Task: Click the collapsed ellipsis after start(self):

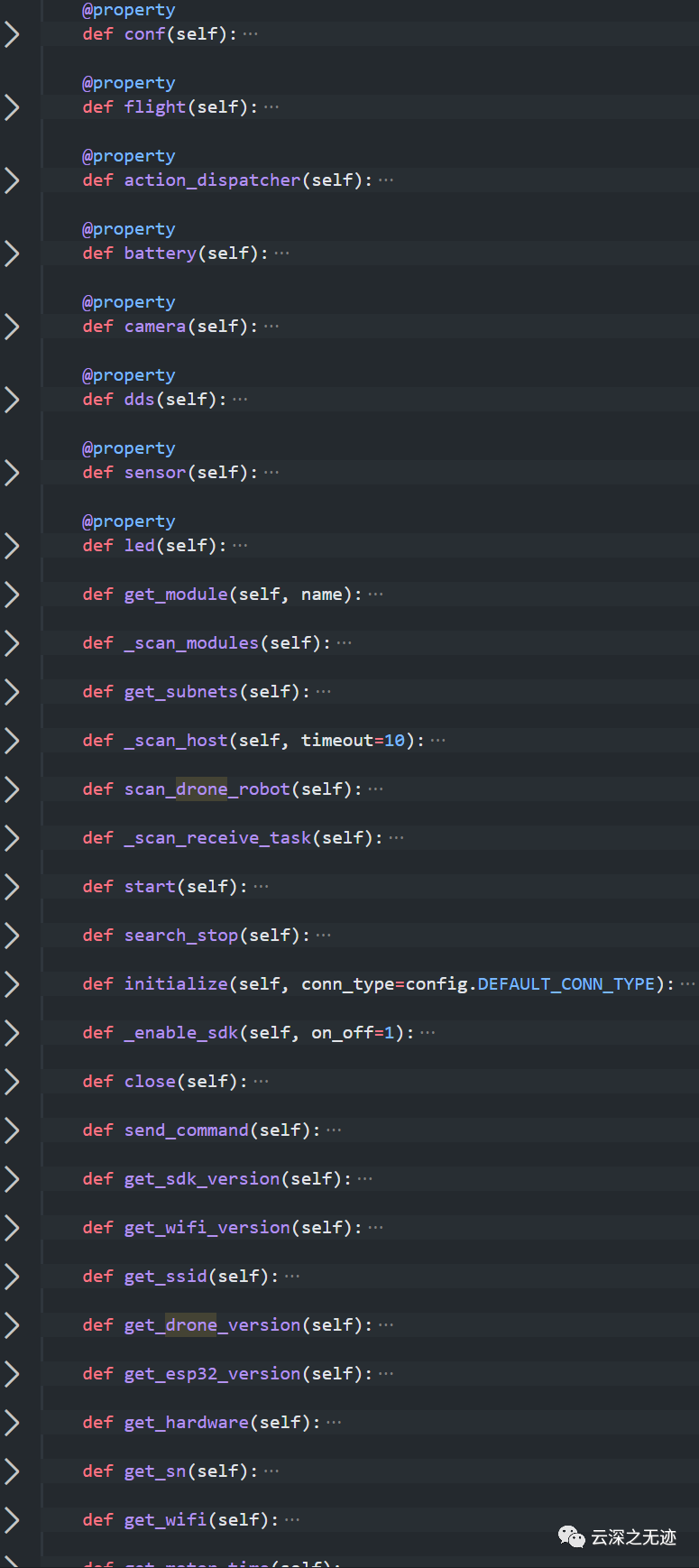Action: pyautogui.click(x=261, y=887)
